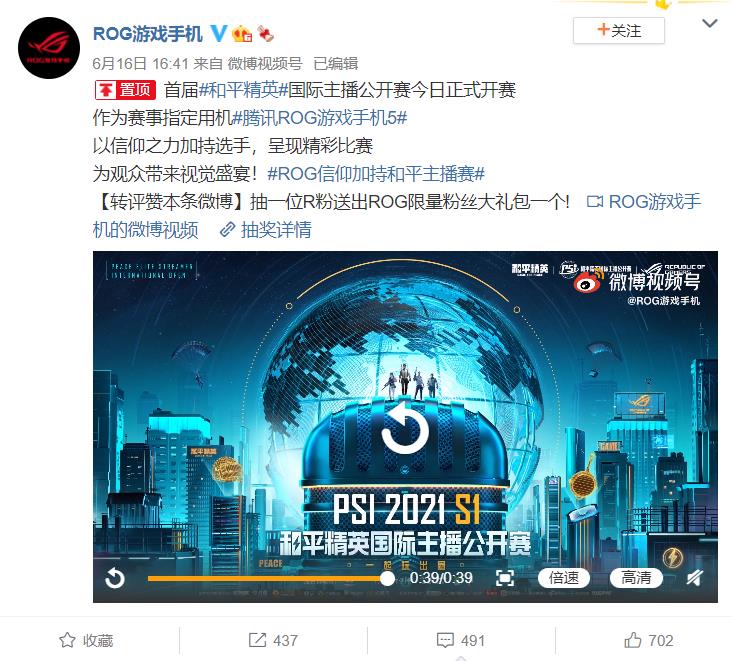This screenshot has width=732, height=661.
Task: Click the large replay icon in video center
Action: [405, 429]
